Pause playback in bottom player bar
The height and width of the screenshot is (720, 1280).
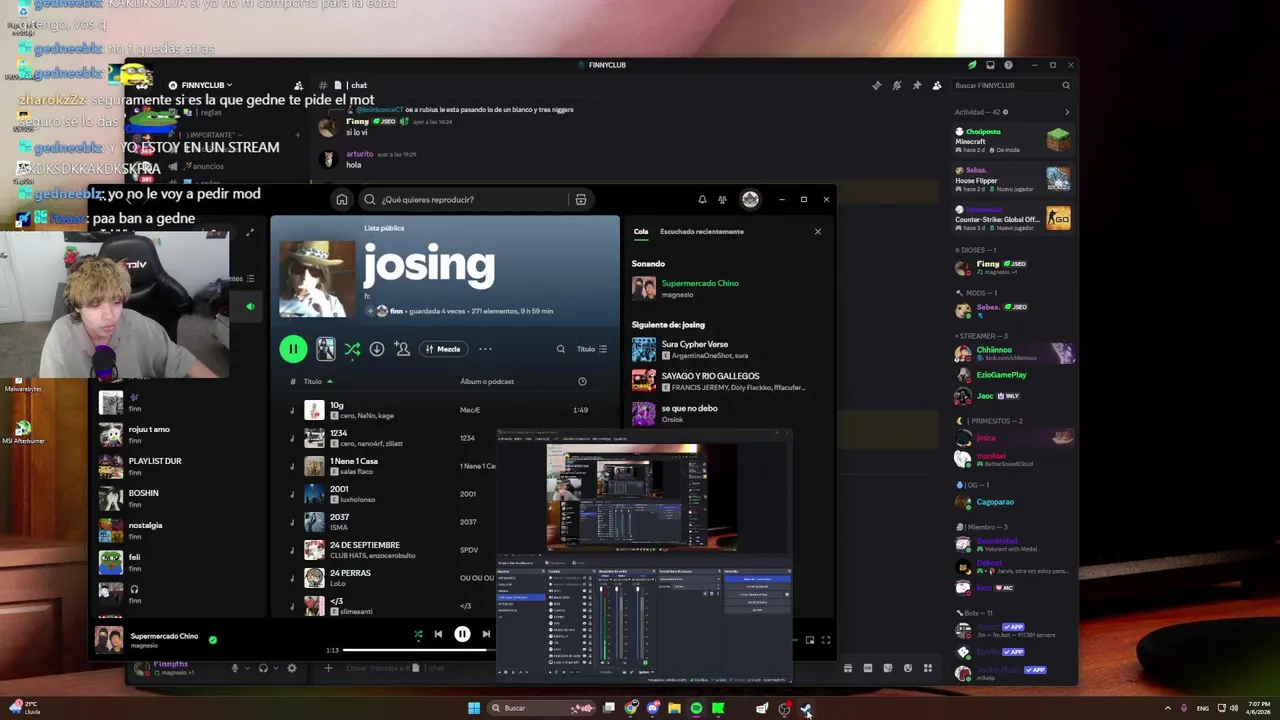pyautogui.click(x=462, y=634)
